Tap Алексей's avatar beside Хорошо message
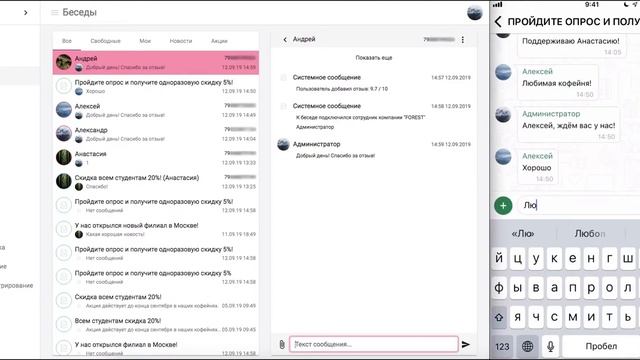The width and height of the screenshot is (640, 360). (x=503, y=157)
